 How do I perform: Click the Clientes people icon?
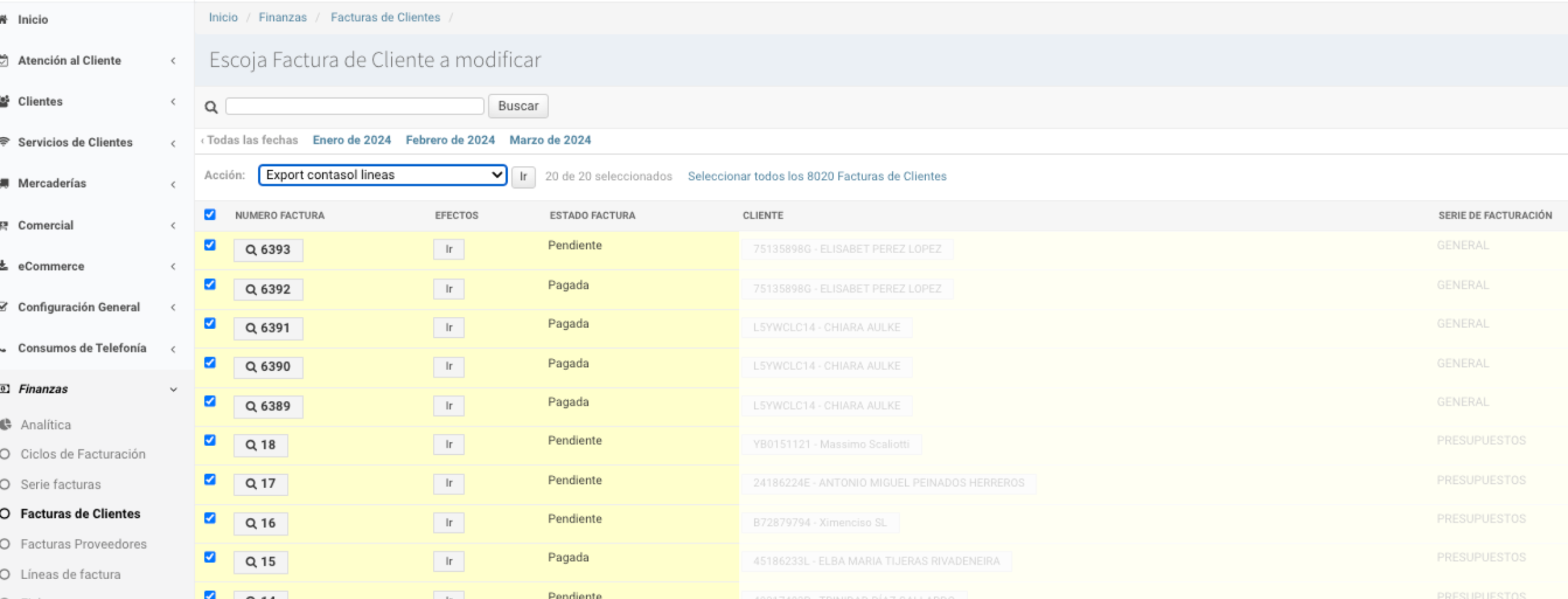[4, 101]
